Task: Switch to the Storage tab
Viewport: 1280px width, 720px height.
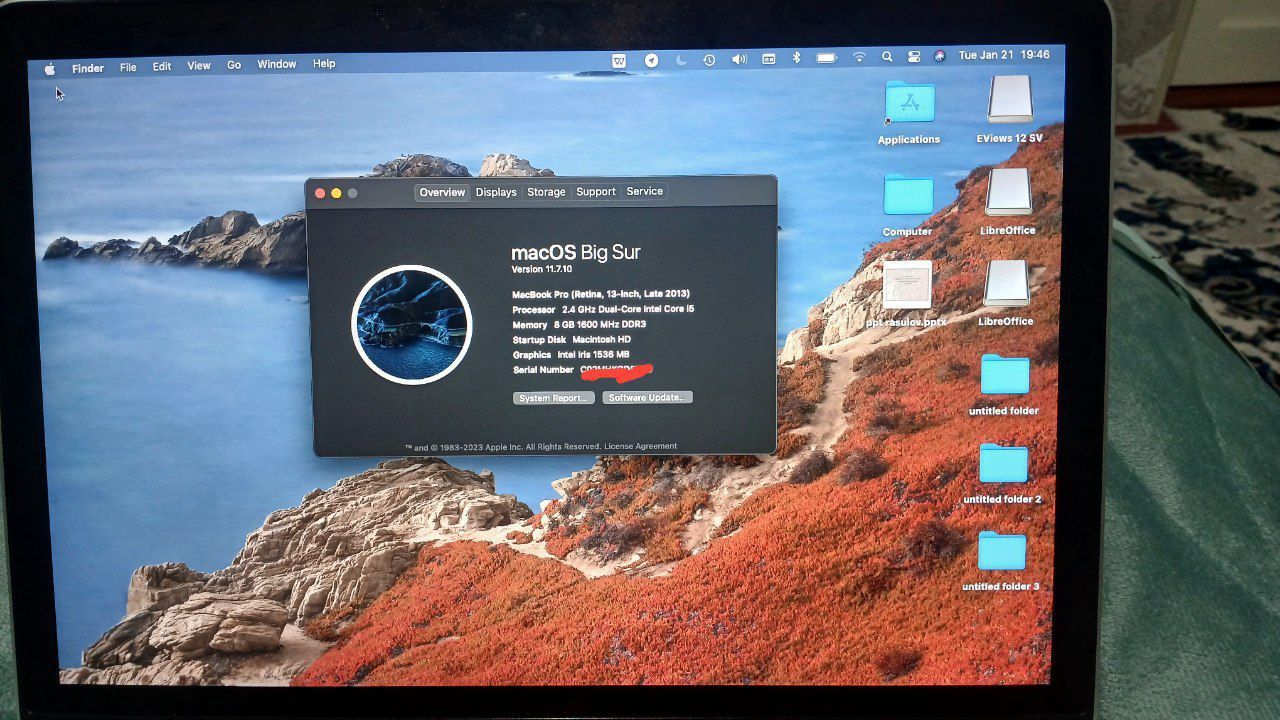Action: coord(546,192)
